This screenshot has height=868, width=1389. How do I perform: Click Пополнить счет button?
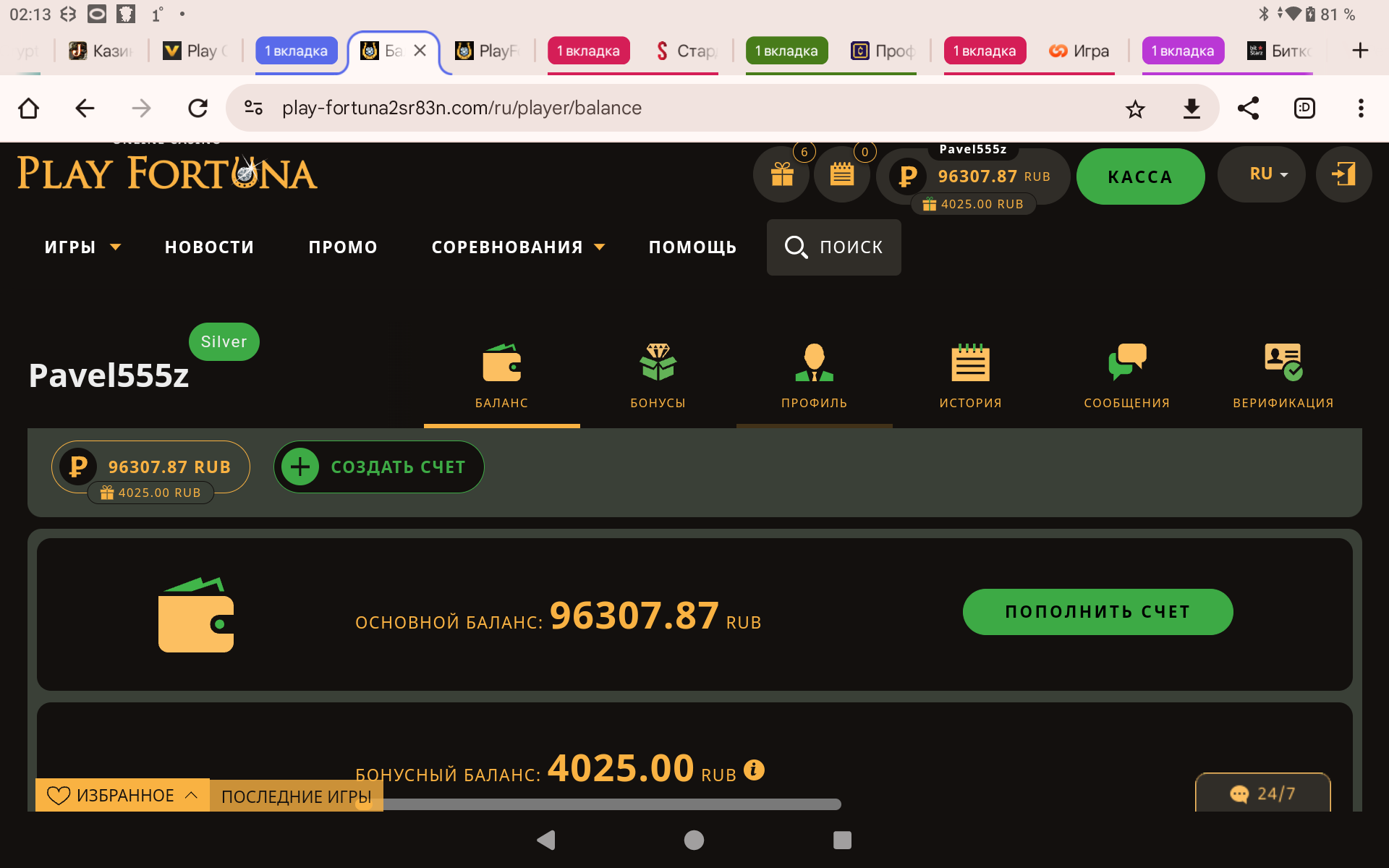pyautogui.click(x=1097, y=612)
